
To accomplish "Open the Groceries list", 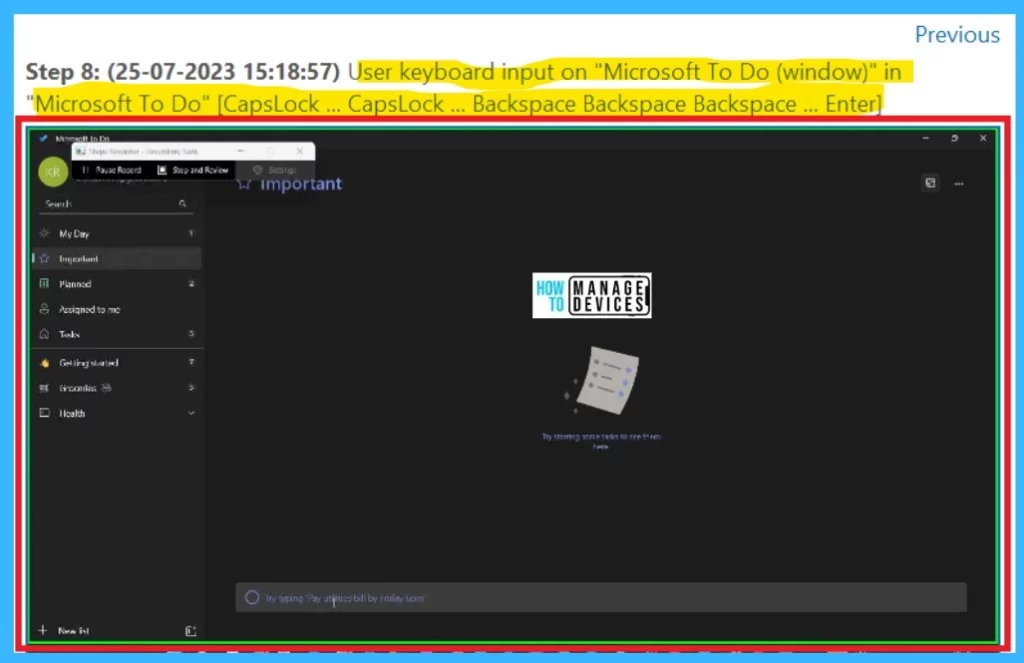I will pyautogui.click(x=117, y=388).
